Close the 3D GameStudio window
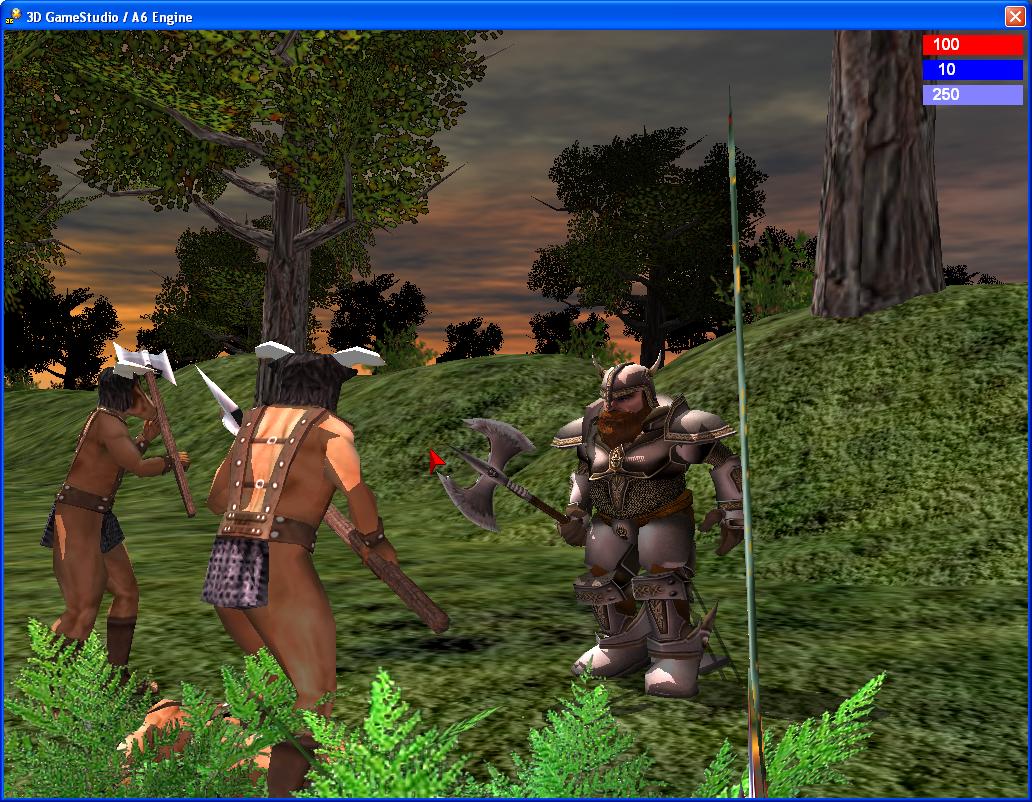Image resolution: width=1032 pixels, height=802 pixels. coord(1015,16)
